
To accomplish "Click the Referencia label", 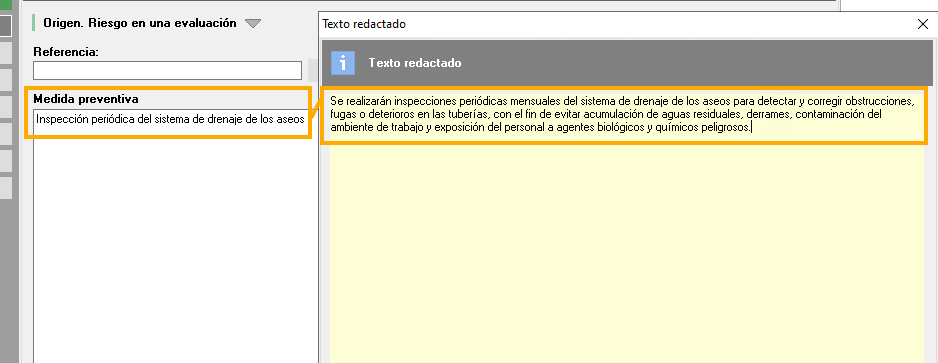I will pyautogui.click(x=66, y=51).
